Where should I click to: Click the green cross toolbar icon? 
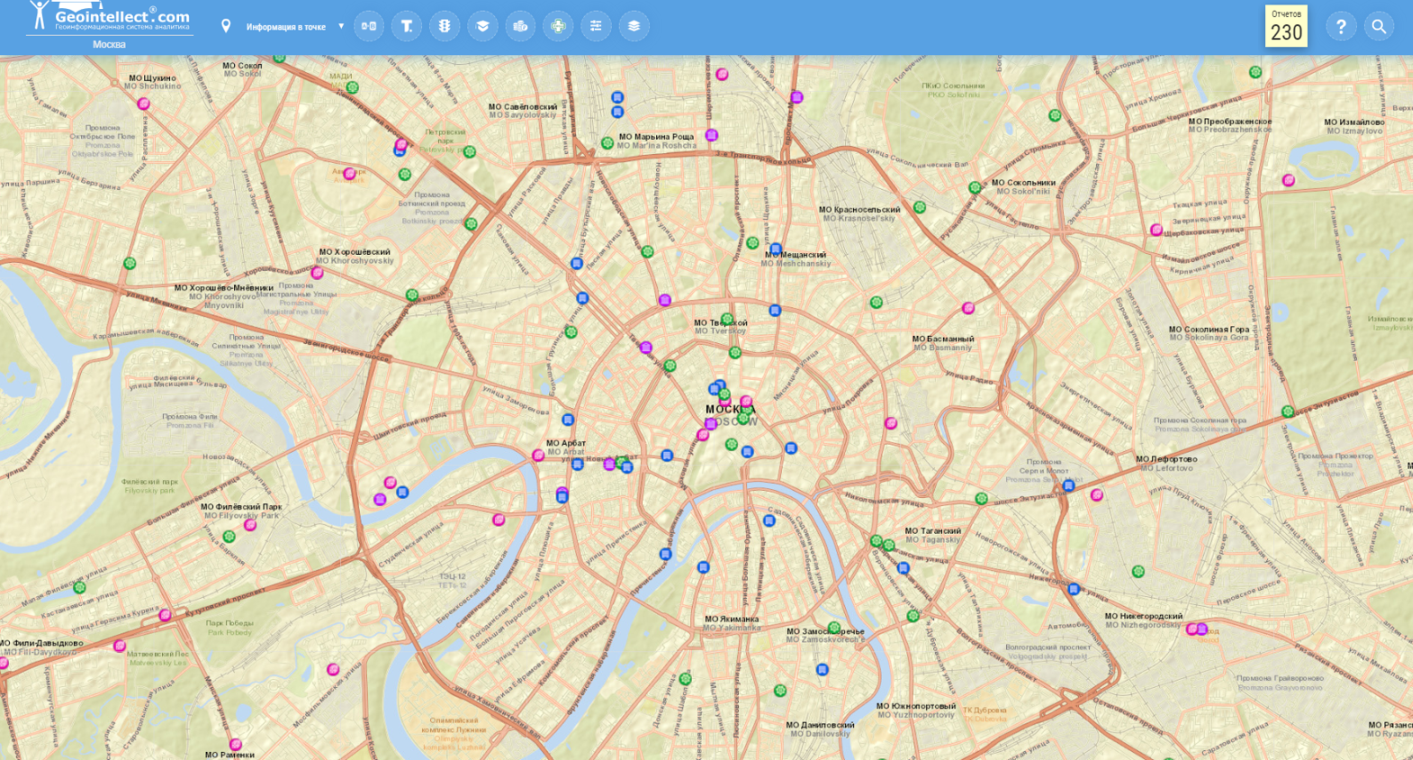coord(558,26)
